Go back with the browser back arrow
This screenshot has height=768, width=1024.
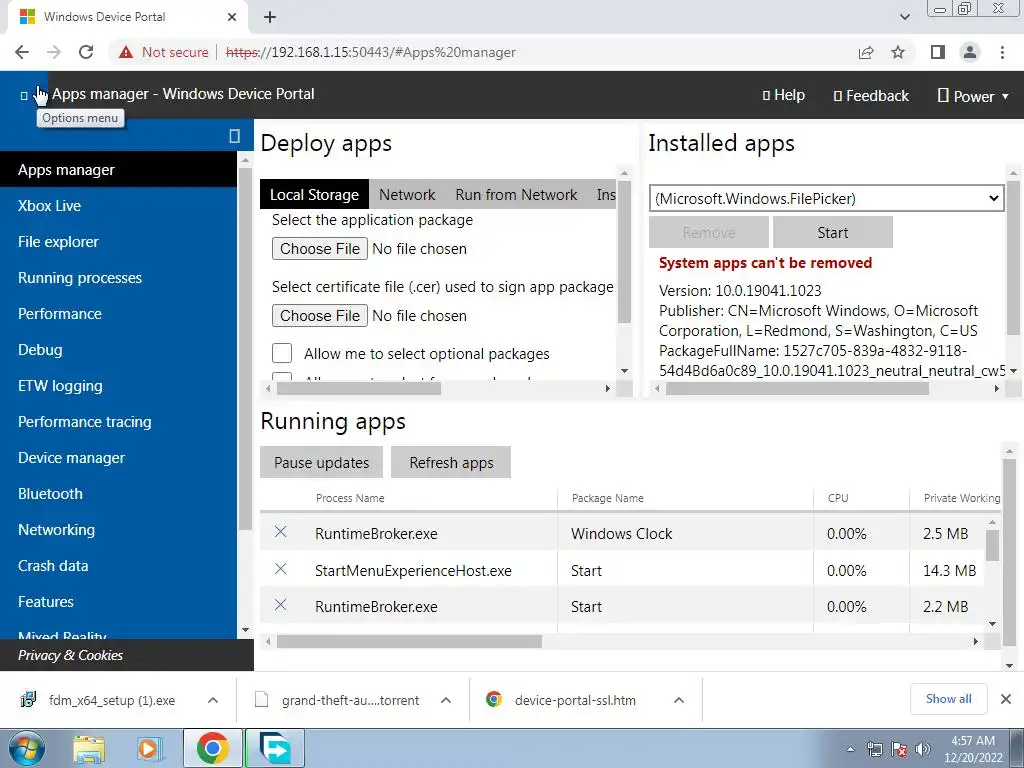point(22,52)
